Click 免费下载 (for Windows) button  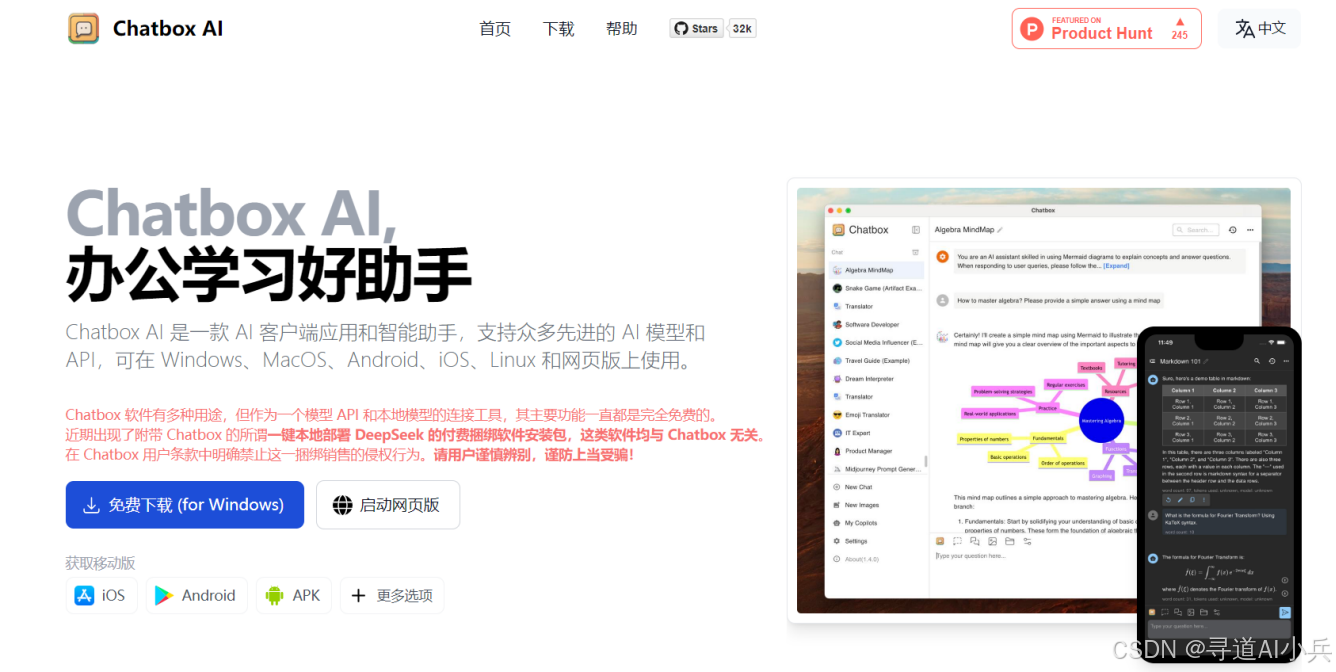click(185, 505)
